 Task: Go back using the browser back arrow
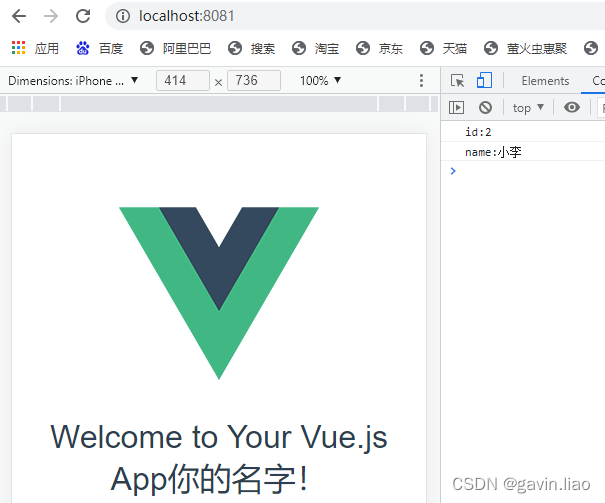19,16
